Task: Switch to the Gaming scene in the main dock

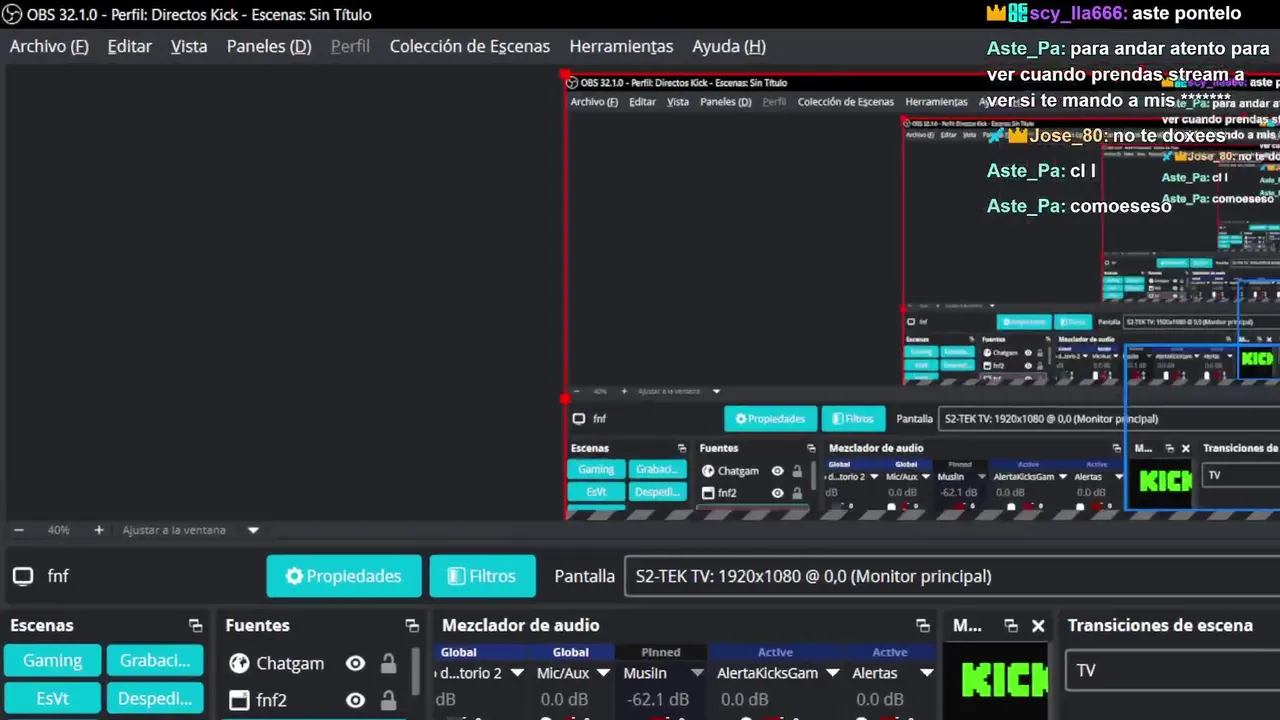Action: click(x=53, y=661)
